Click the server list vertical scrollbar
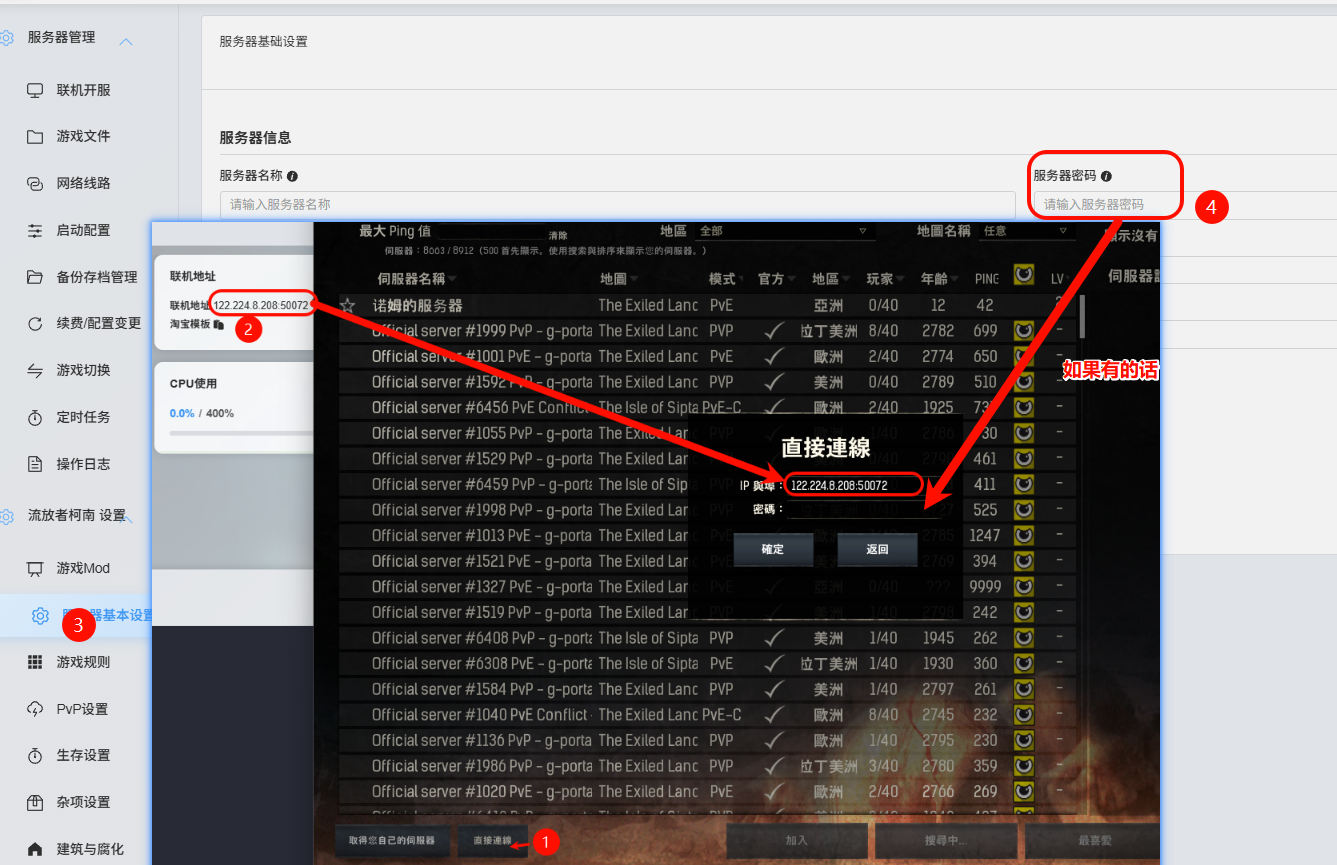 click(1081, 320)
